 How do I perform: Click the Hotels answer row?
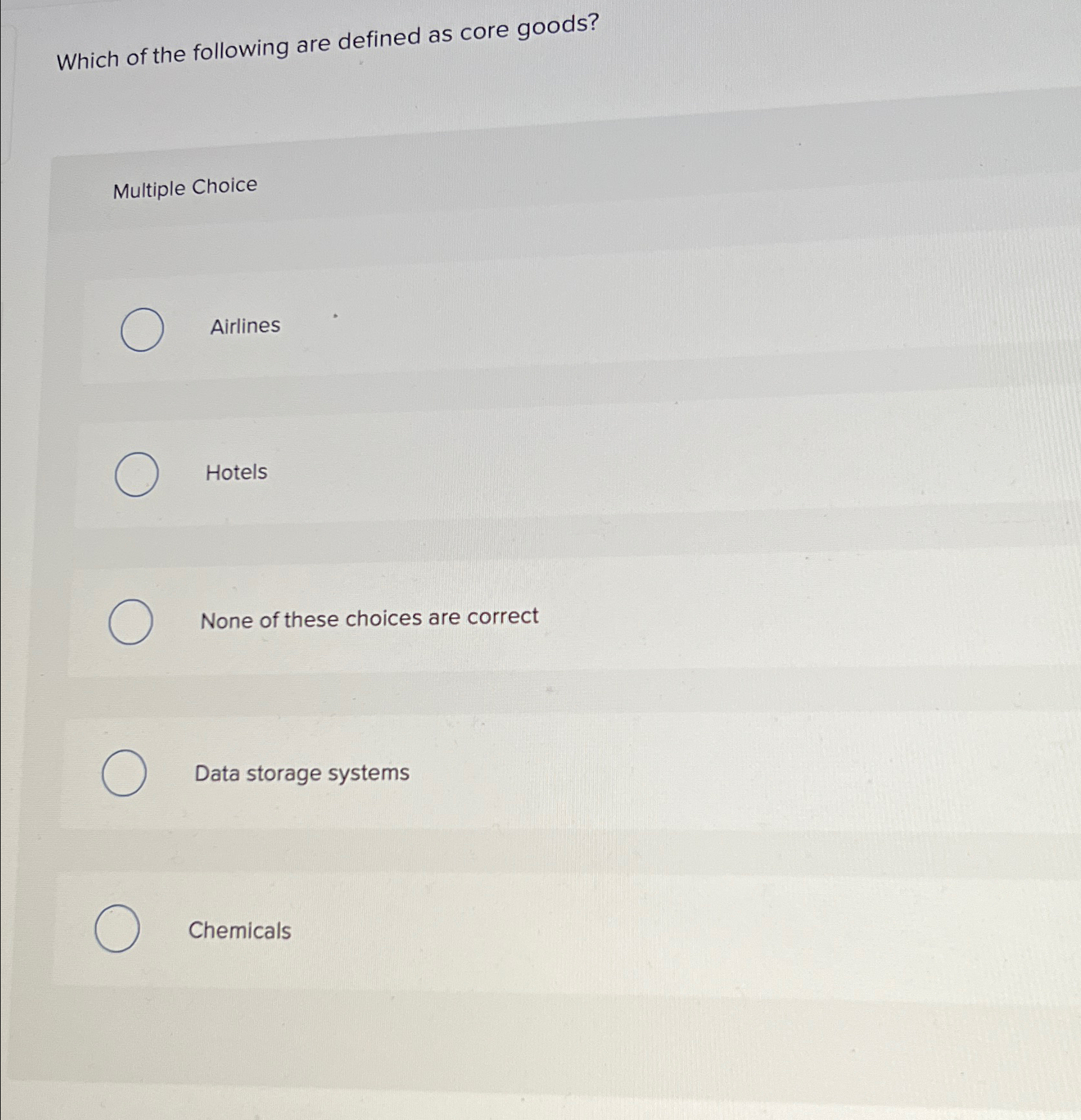coord(450,474)
